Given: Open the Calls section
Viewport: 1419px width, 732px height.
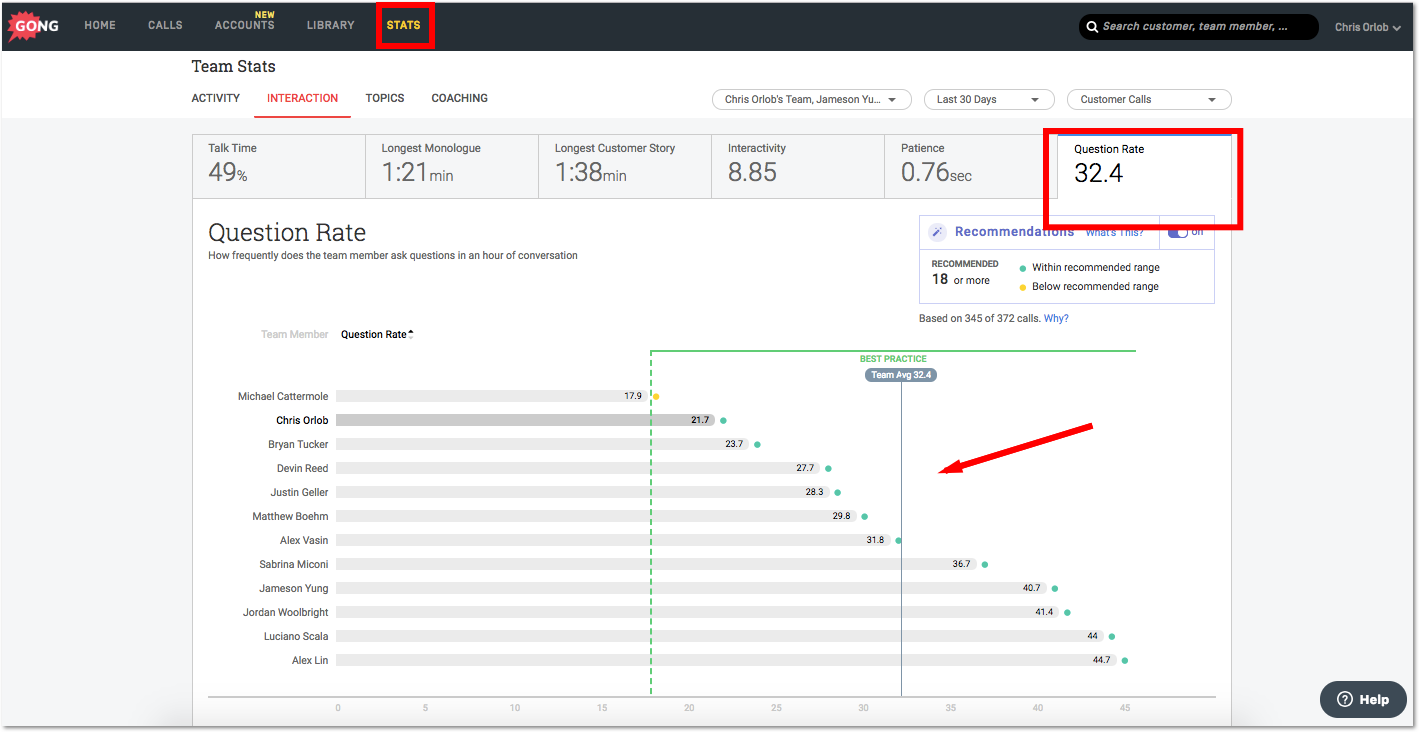Looking at the screenshot, I should (165, 25).
